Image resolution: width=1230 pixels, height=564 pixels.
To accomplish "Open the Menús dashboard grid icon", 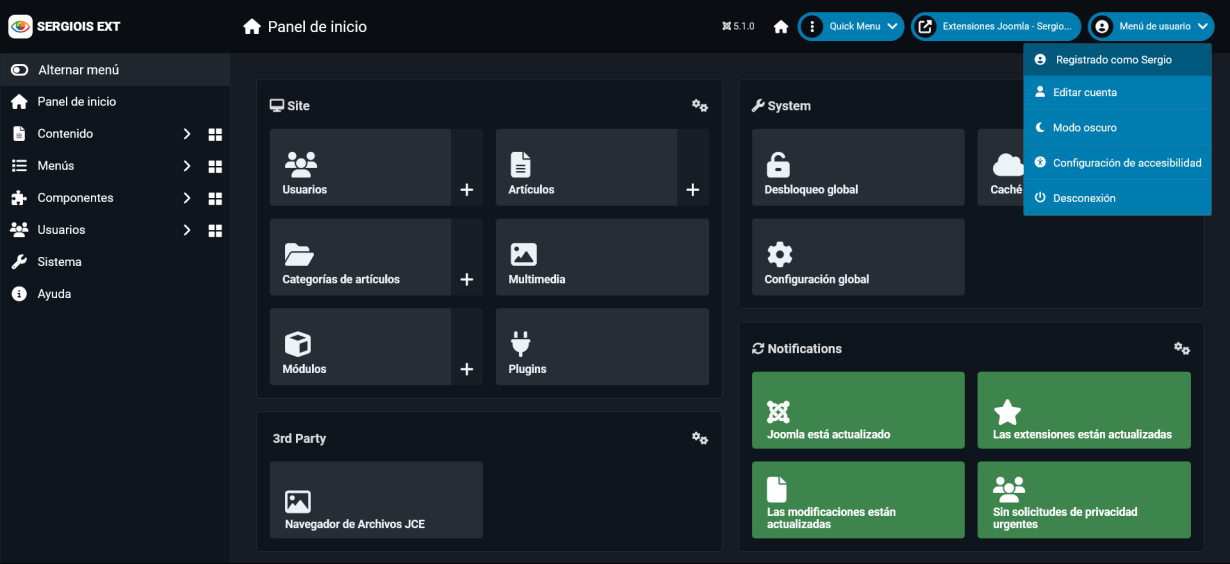I will (x=215, y=166).
